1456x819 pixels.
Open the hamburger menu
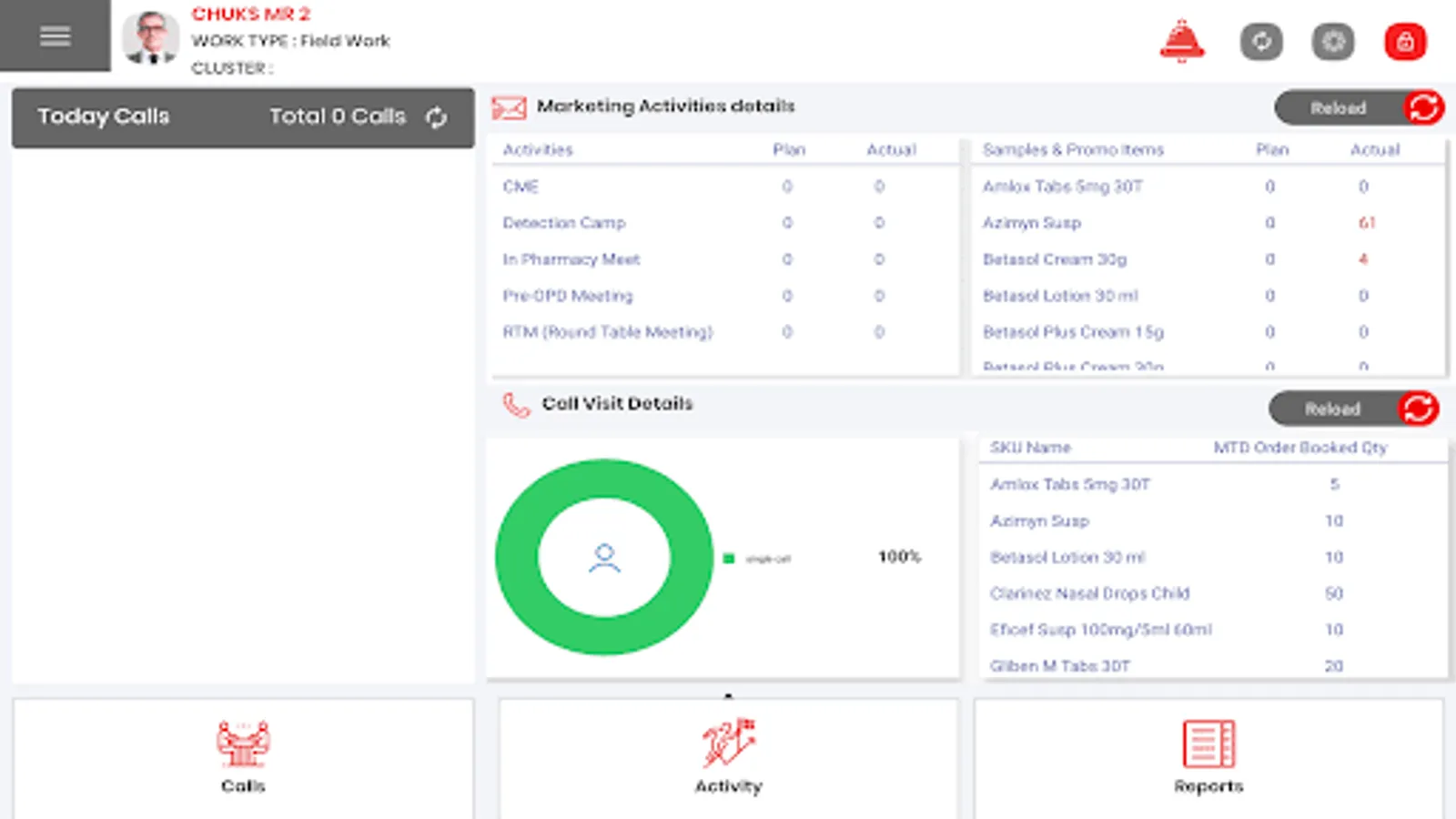tap(55, 35)
